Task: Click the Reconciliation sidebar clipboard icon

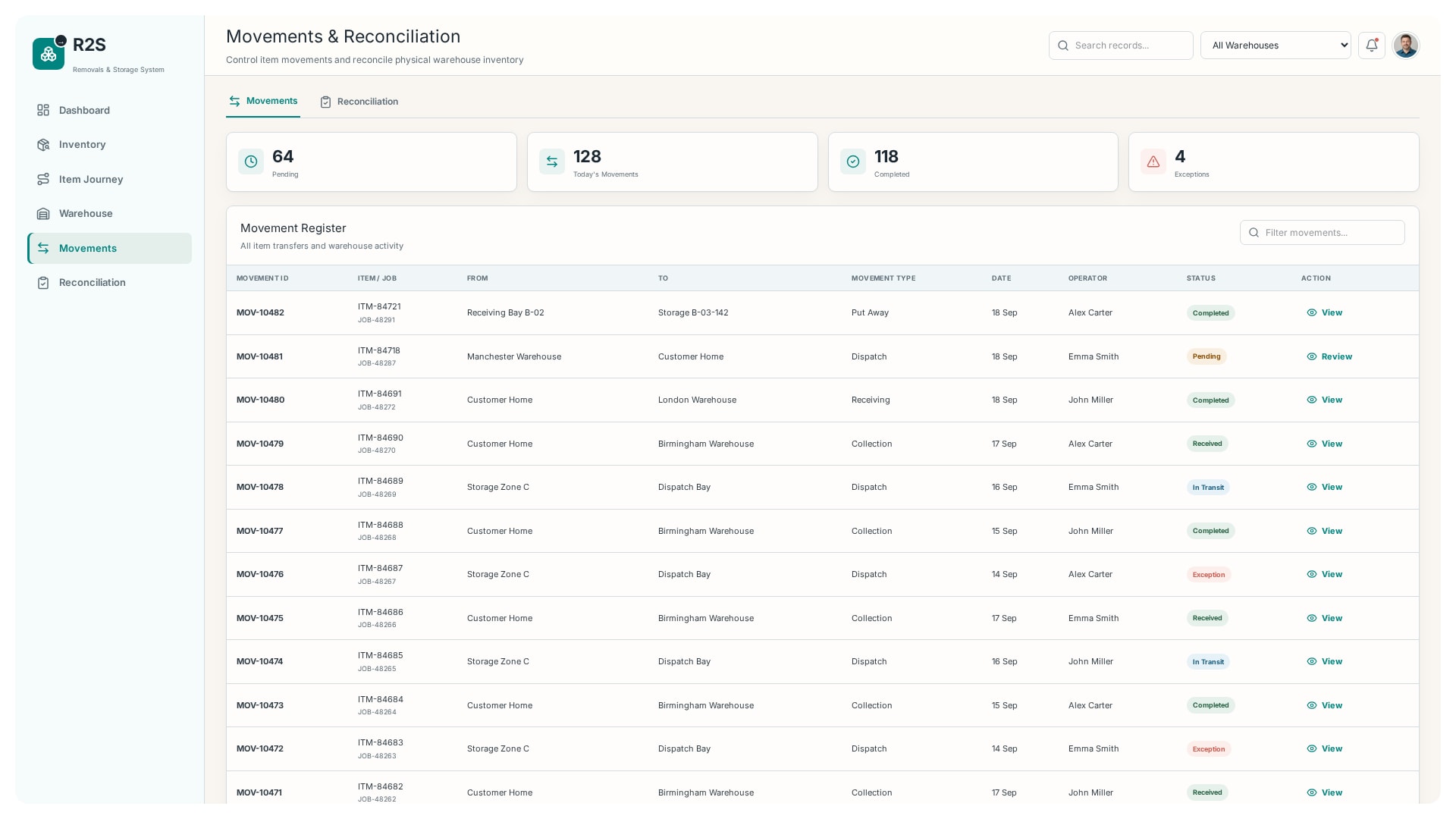Action: 43,283
